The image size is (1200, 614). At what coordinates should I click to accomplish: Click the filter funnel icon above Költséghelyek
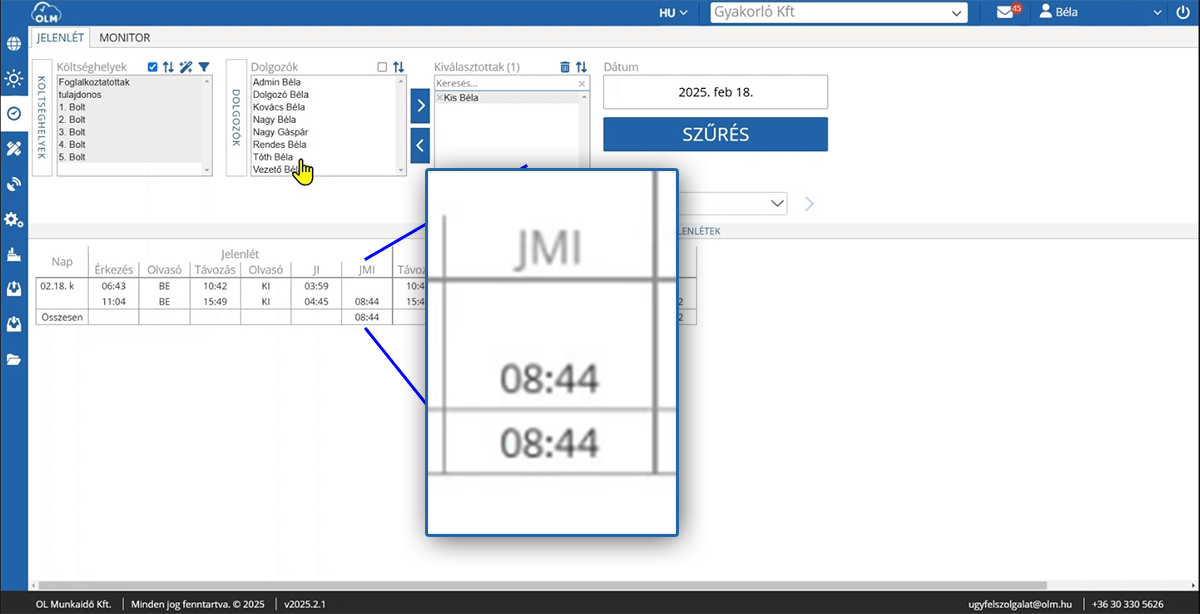click(204, 67)
